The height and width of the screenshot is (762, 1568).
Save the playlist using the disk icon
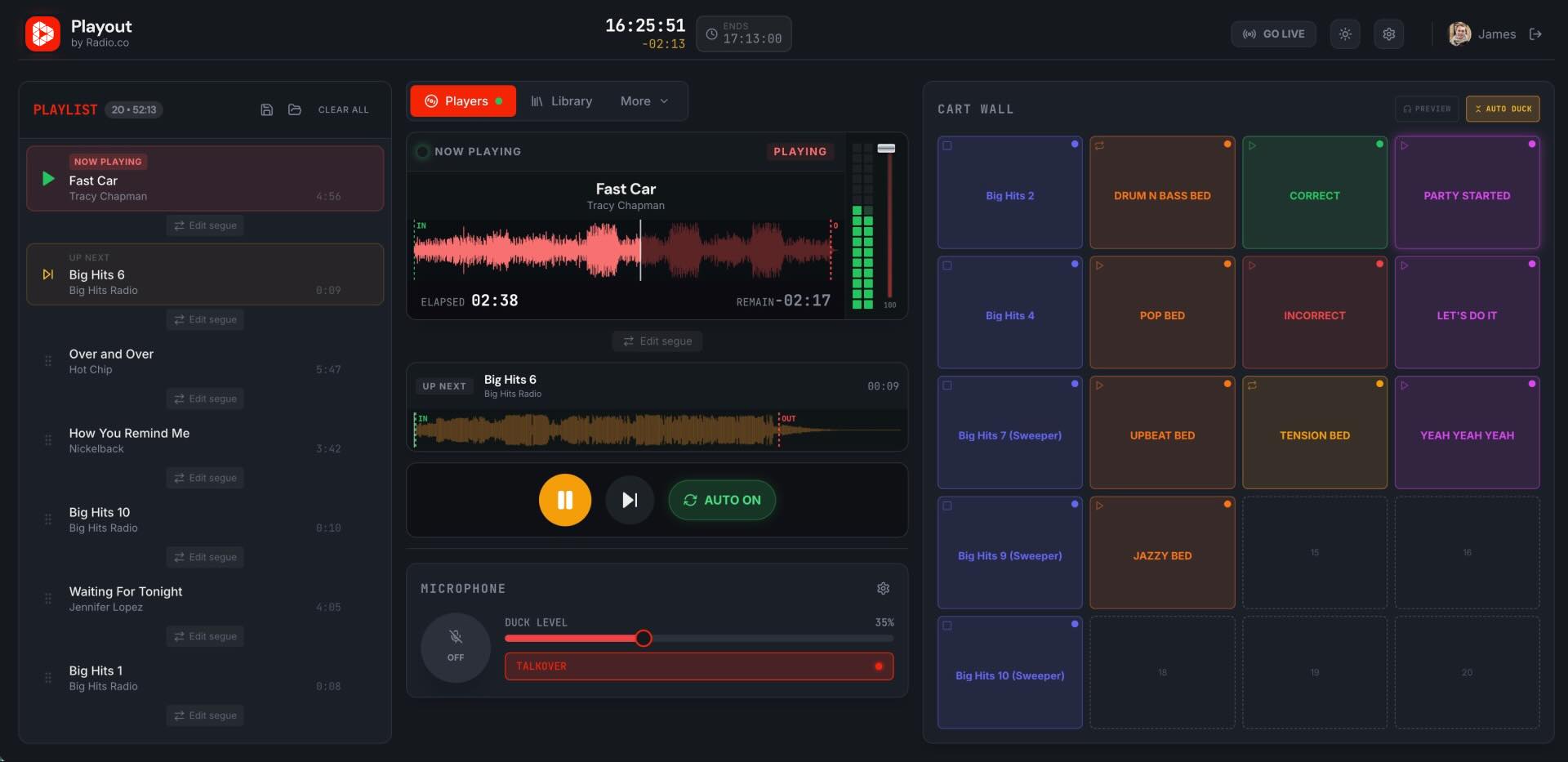[266, 109]
